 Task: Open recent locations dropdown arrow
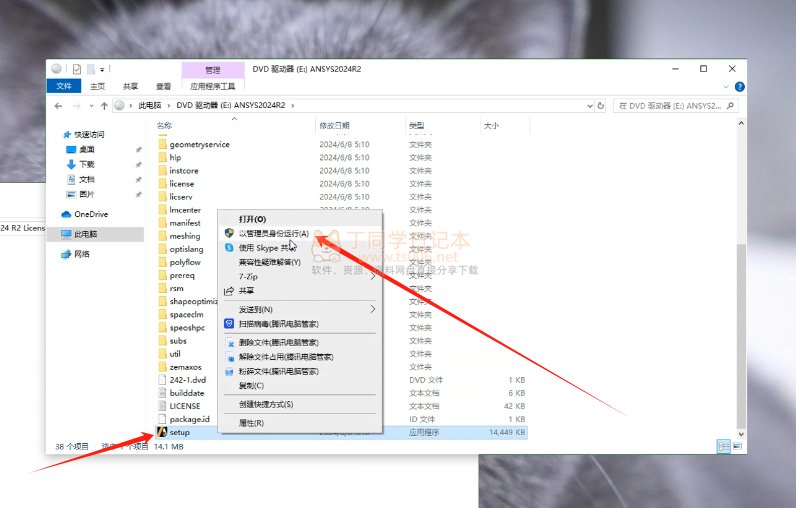[x=91, y=106]
